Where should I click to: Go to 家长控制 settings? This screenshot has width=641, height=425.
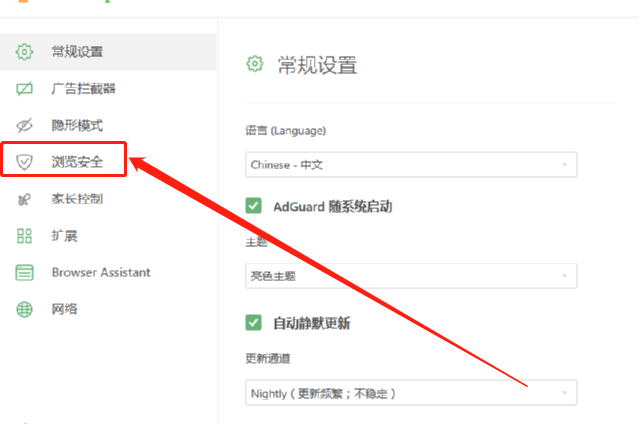108,199
